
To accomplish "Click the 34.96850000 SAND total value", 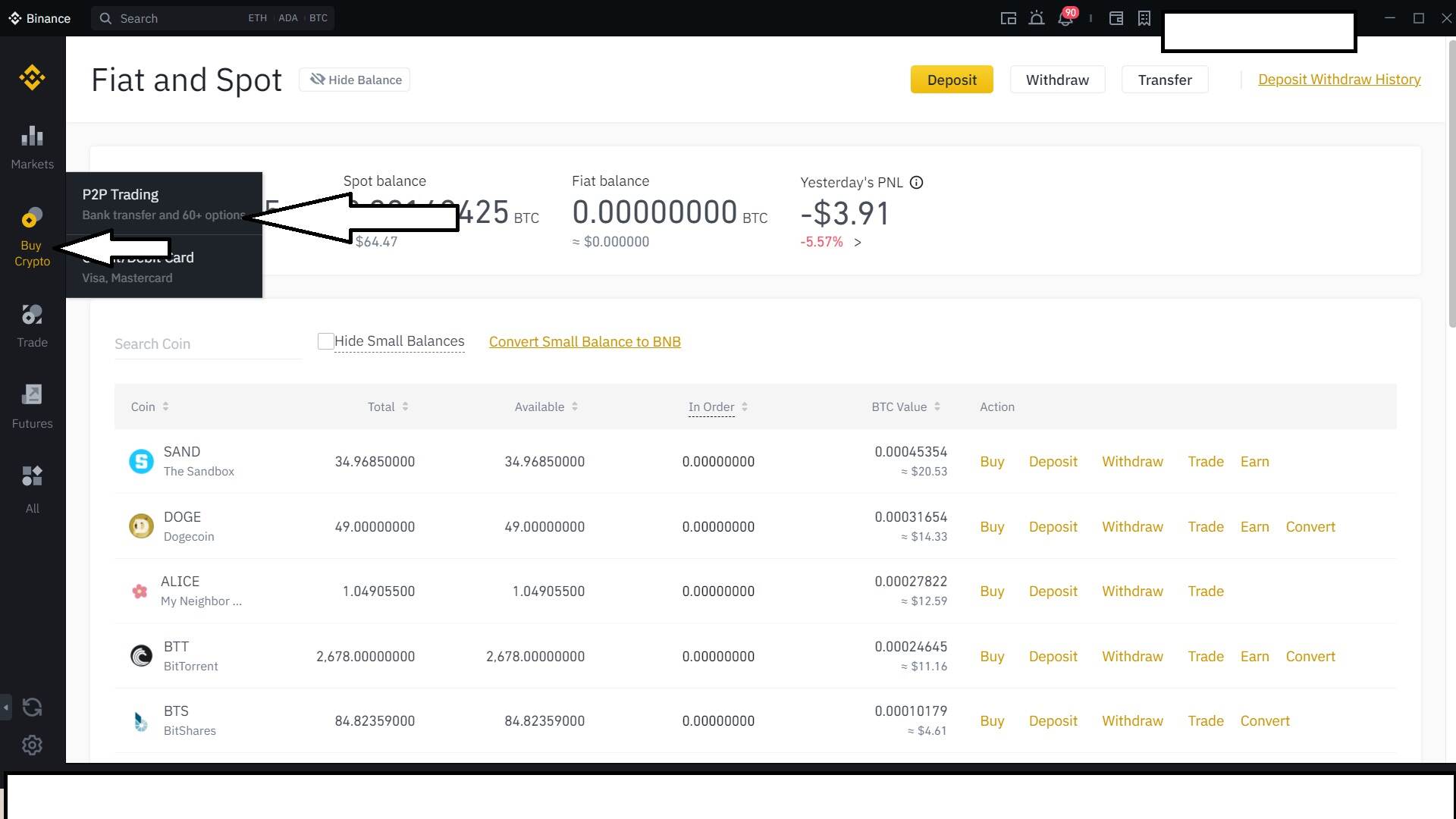I will click(375, 461).
